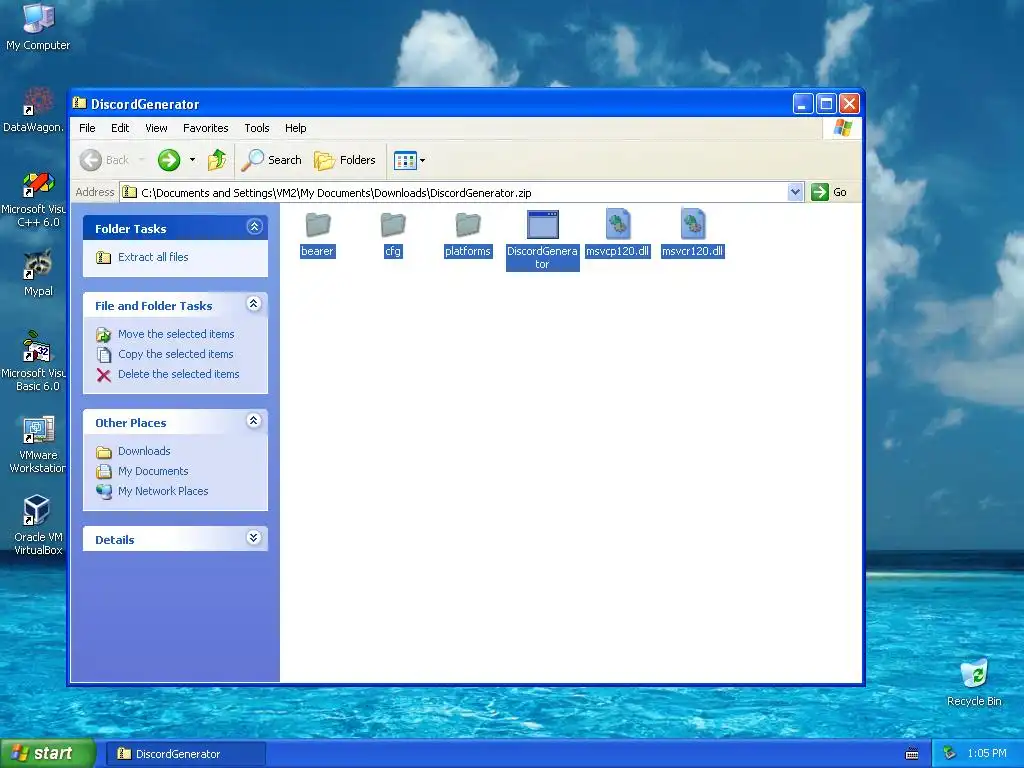
Task: Collapse the Folder Tasks panel
Action: (x=254, y=227)
